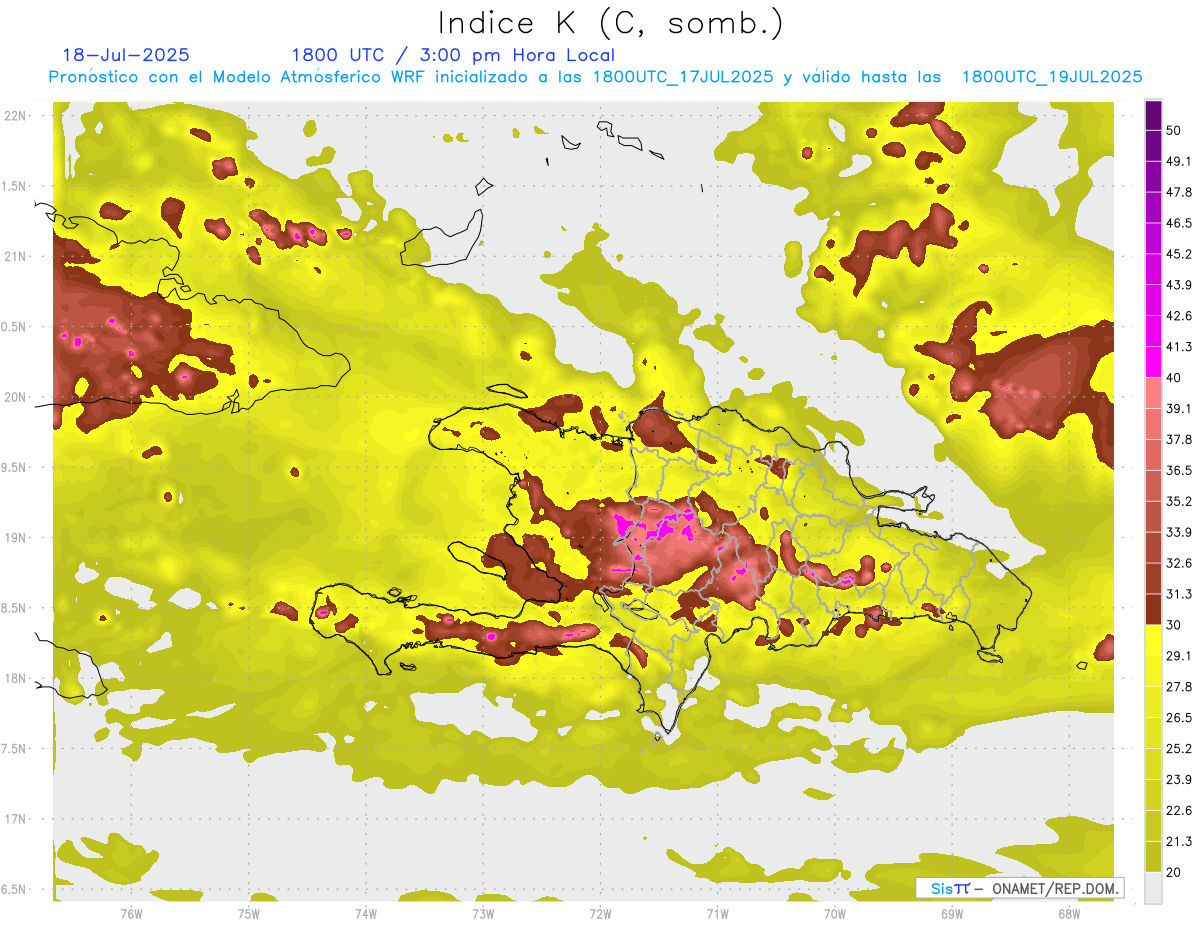1200x927 pixels.
Task: Pick the salmon segment between 39.1 and 40
Action: (x=1153, y=393)
